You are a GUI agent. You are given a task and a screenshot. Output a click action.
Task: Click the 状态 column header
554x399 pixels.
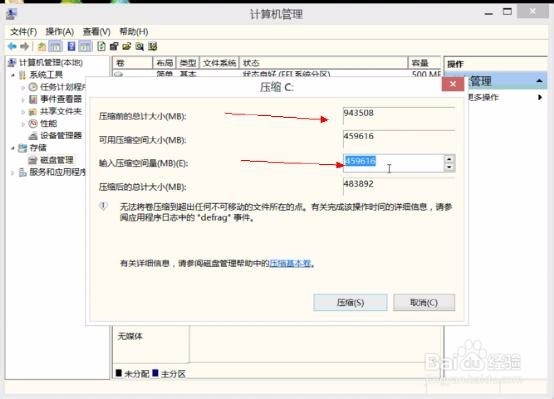pyautogui.click(x=324, y=63)
